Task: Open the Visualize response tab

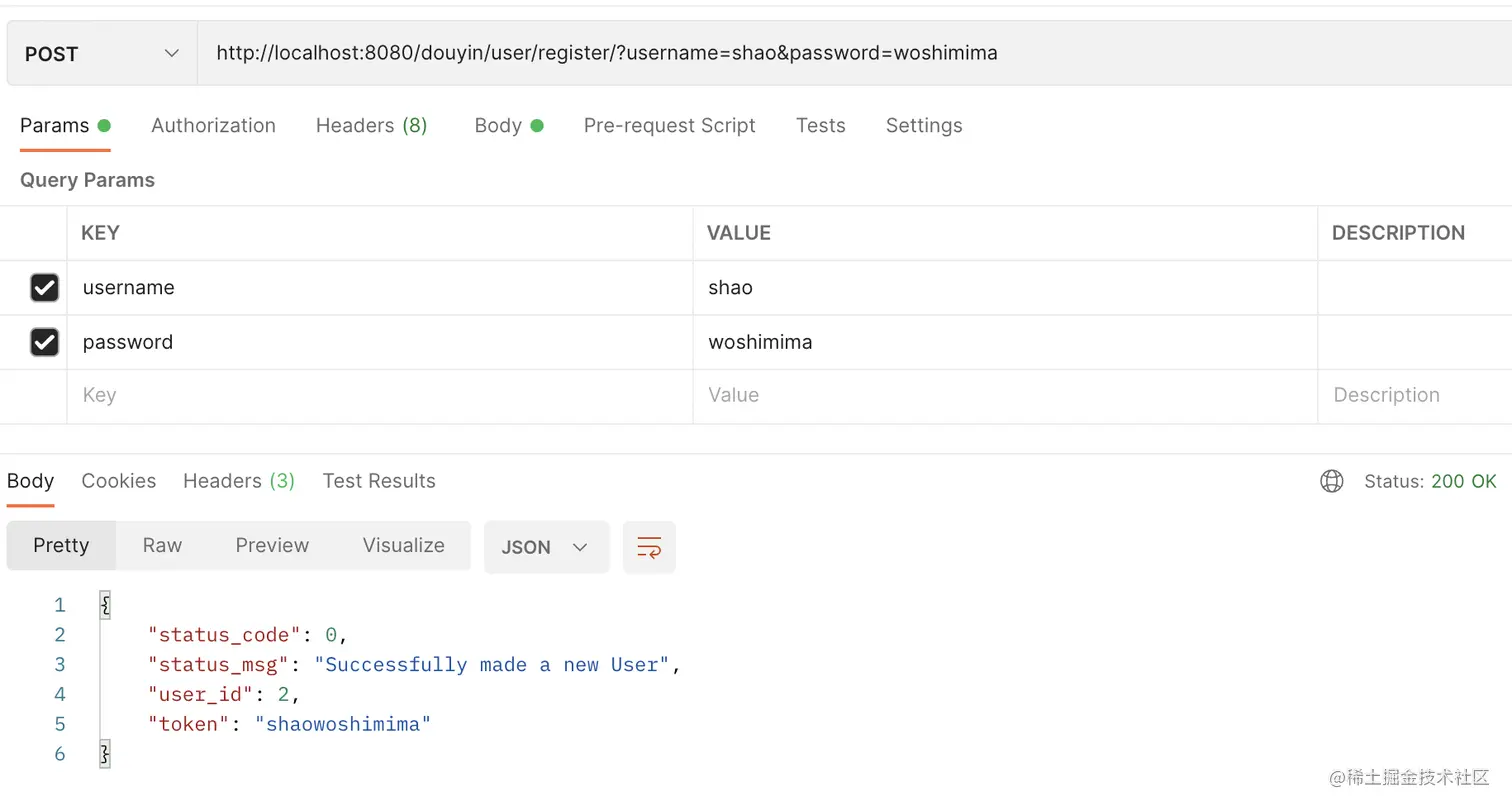Action: click(403, 545)
